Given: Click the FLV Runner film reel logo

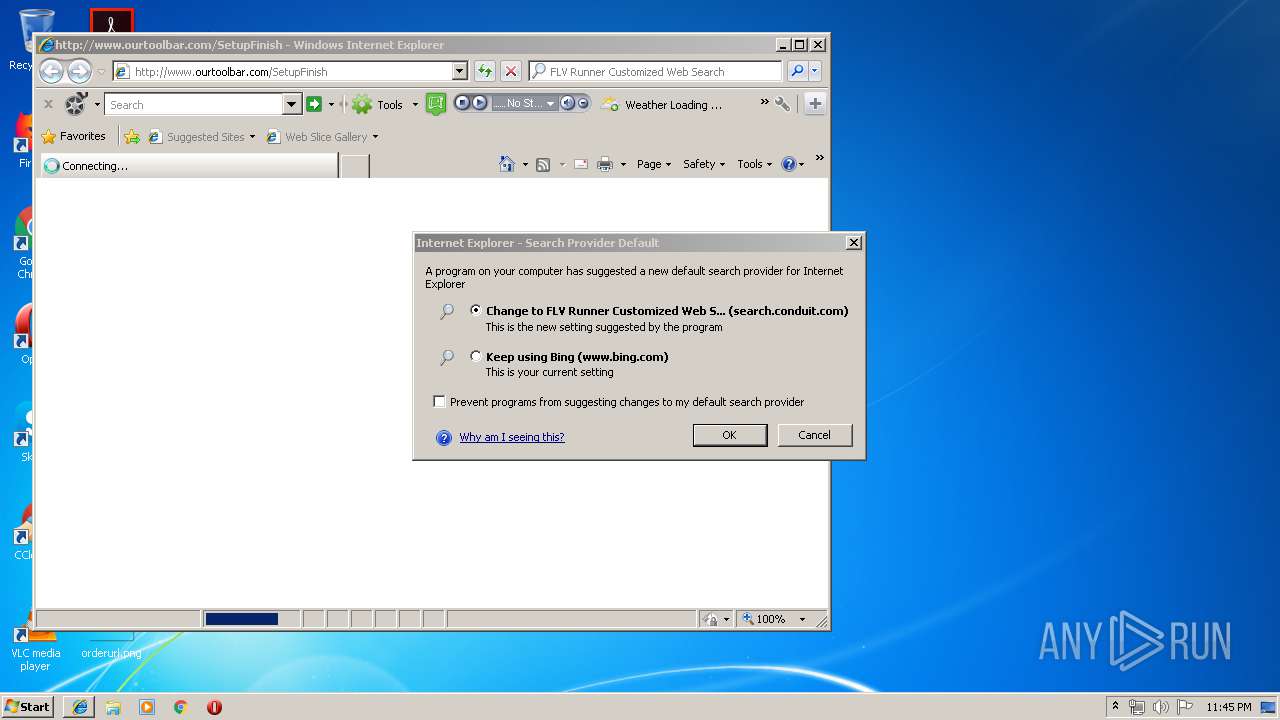Looking at the screenshot, I should click(76, 104).
